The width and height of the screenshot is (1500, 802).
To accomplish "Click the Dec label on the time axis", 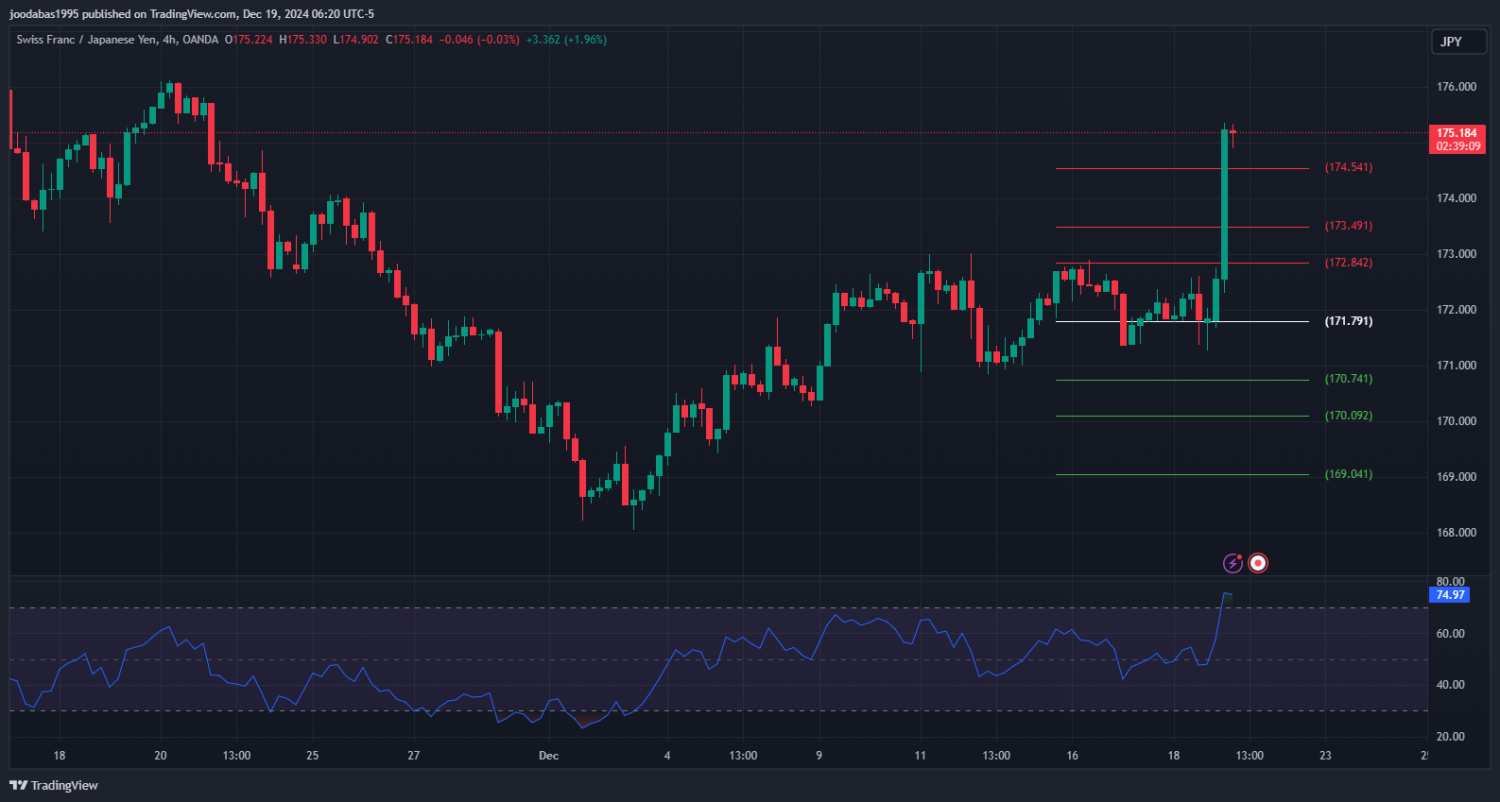I will point(549,756).
